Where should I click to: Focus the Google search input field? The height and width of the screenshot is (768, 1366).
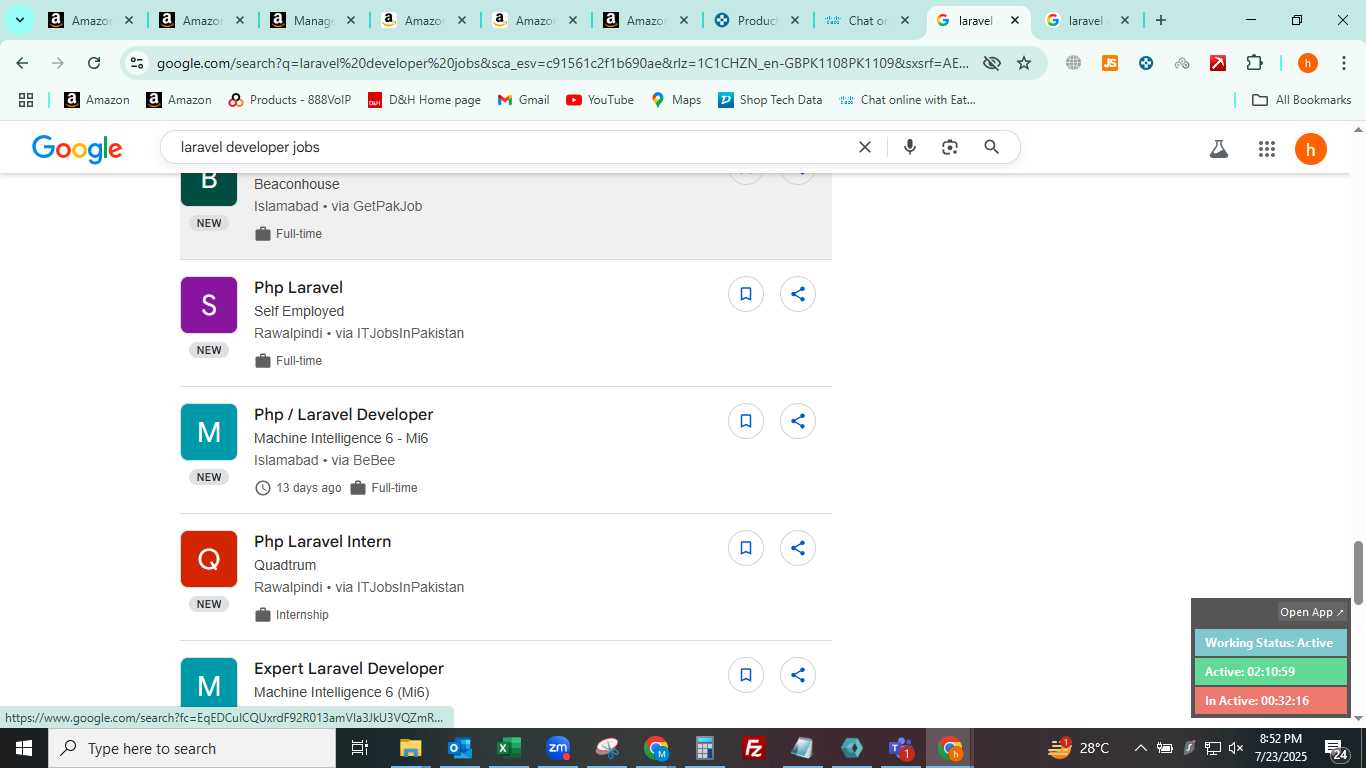pyautogui.click(x=510, y=147)
